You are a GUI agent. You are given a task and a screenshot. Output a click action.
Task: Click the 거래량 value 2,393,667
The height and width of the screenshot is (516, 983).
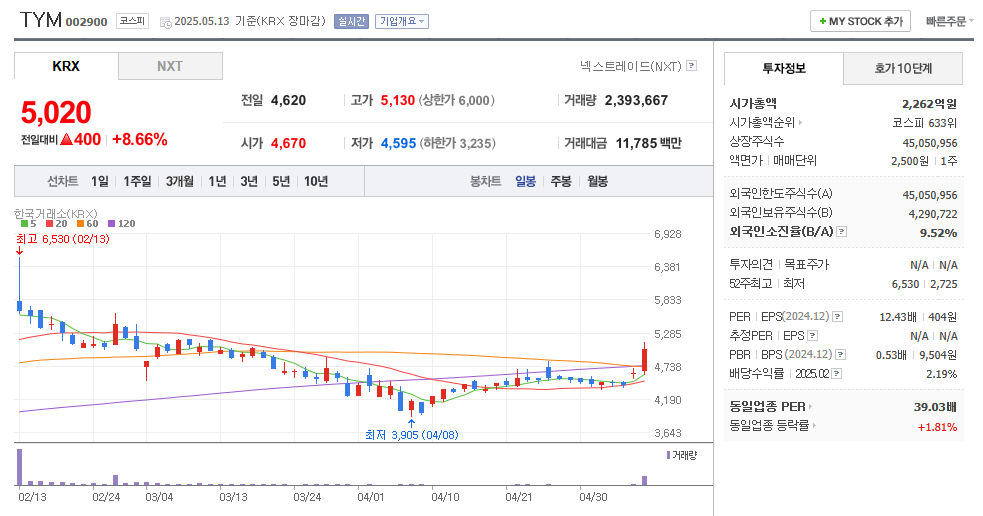pos(636,100)
